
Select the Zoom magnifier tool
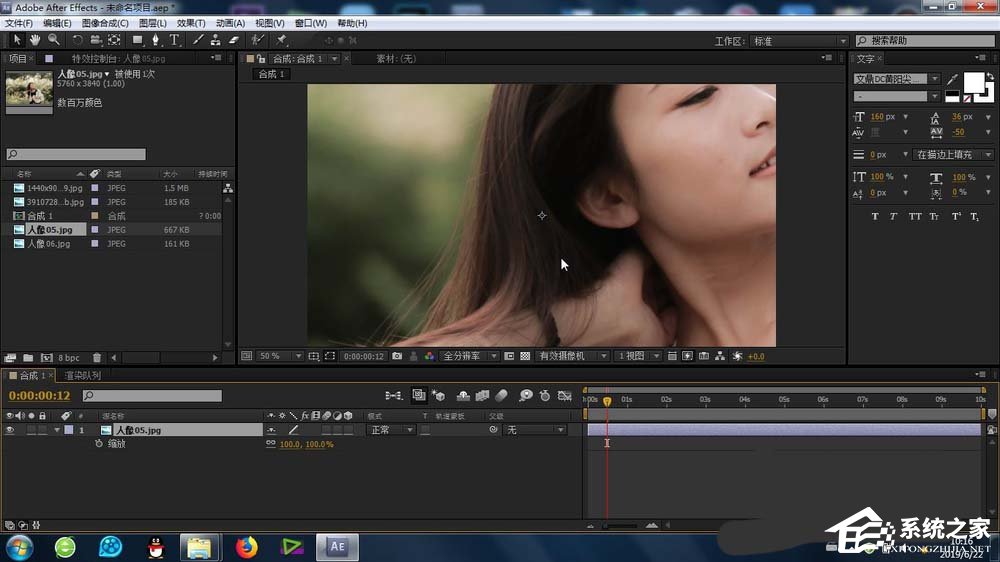53,40
